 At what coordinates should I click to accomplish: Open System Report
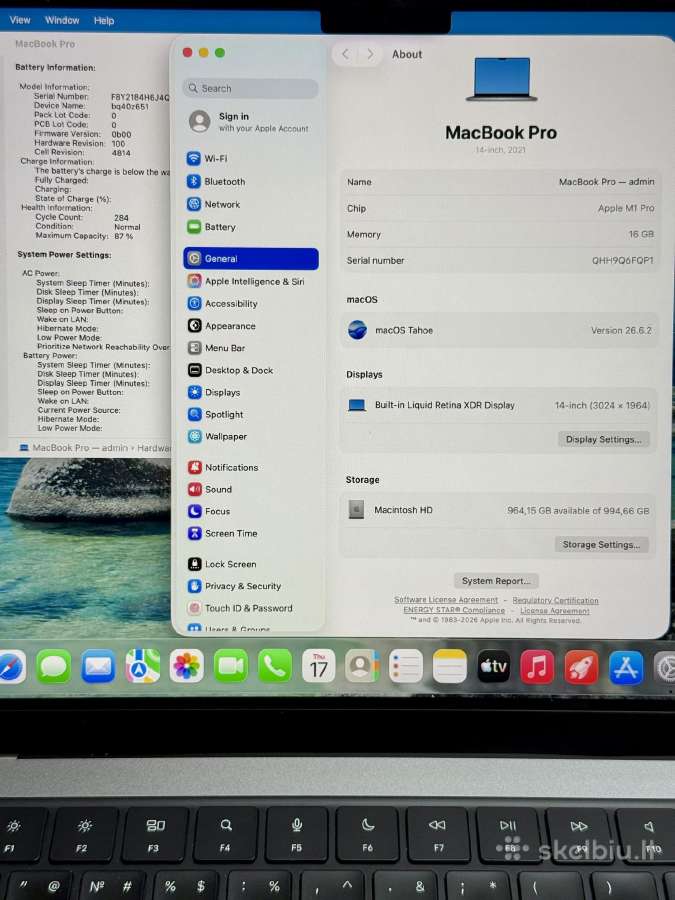click(x=496, y=580)
